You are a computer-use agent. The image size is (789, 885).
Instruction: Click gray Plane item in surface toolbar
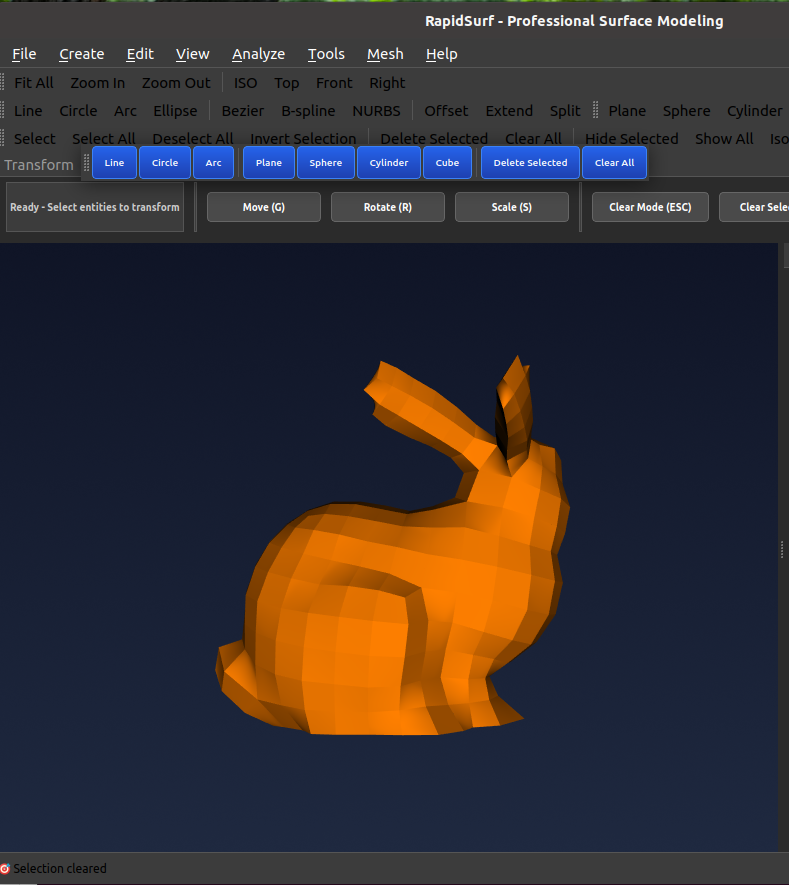tap(627, 111)
